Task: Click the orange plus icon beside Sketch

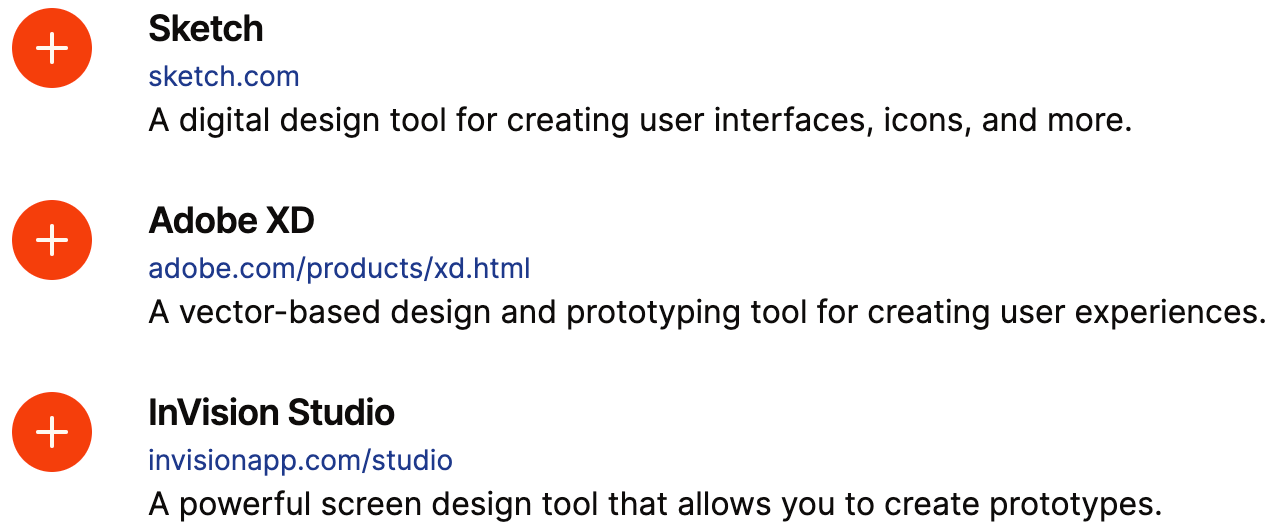Action: tap(52, 48)
